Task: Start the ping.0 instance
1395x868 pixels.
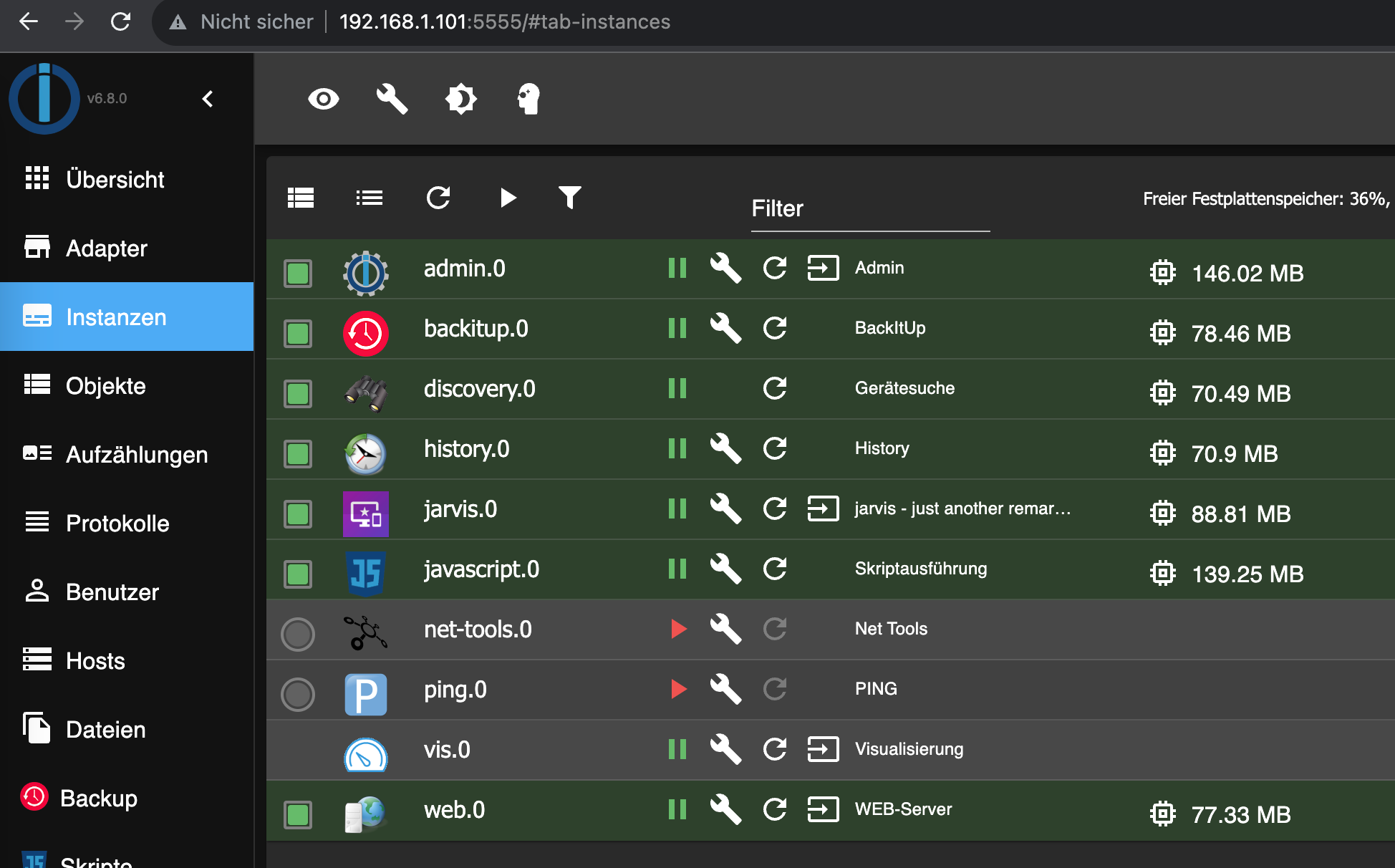Action: pos(678,690)
